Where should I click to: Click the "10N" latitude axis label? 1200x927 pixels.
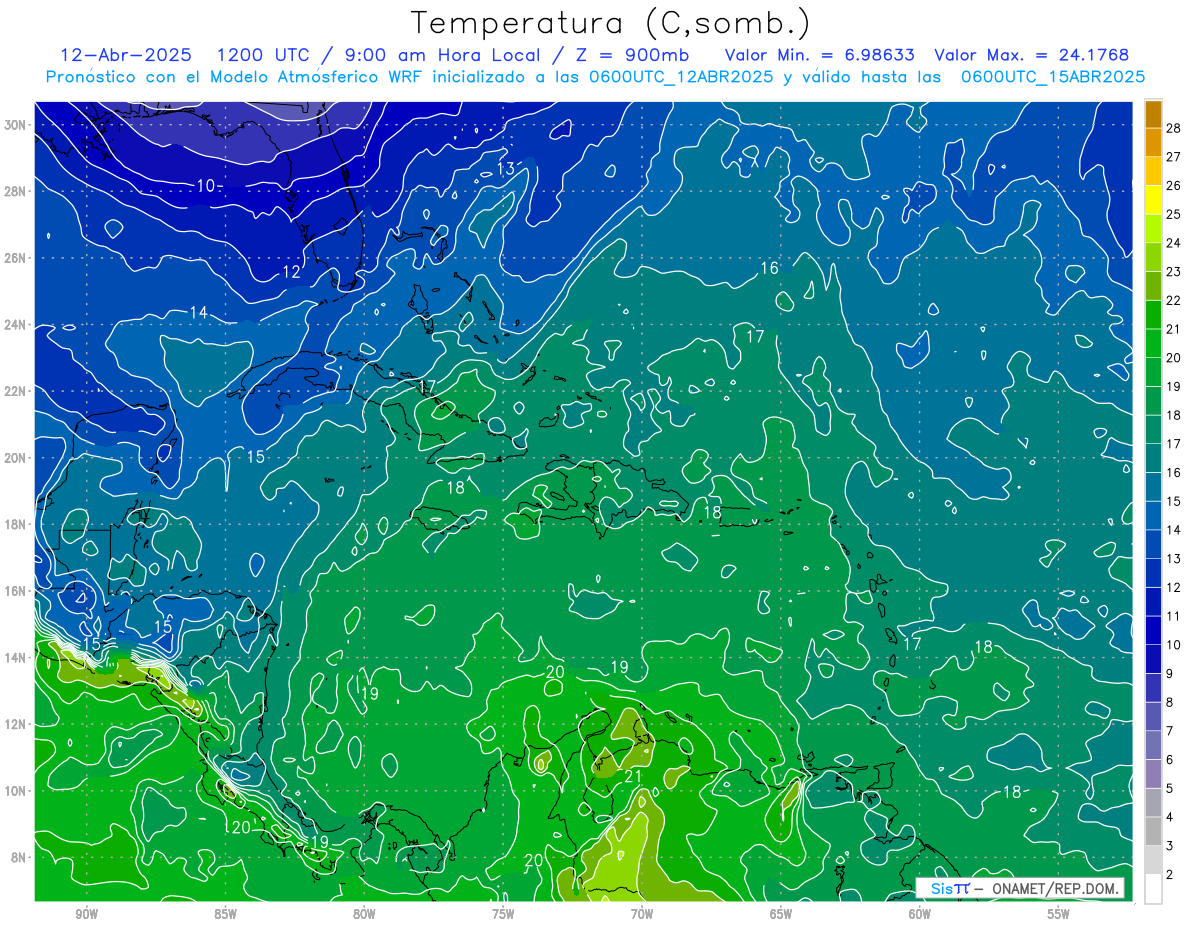tap(14, 790)
